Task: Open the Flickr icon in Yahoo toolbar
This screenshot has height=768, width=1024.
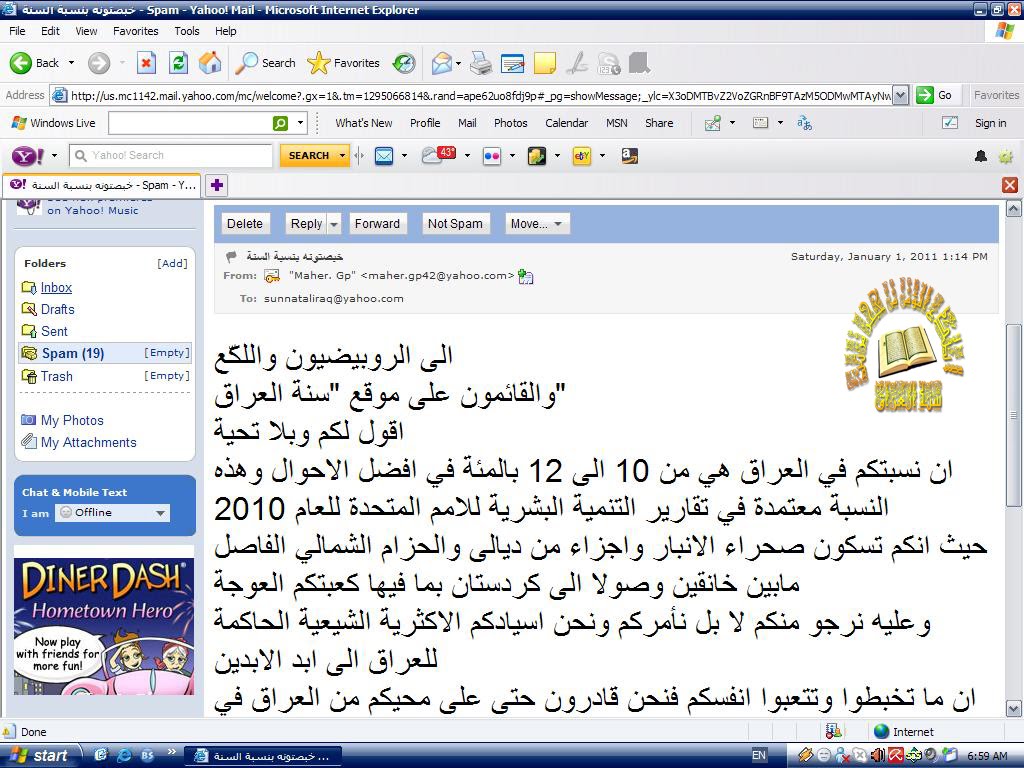Action: [491, 155]
